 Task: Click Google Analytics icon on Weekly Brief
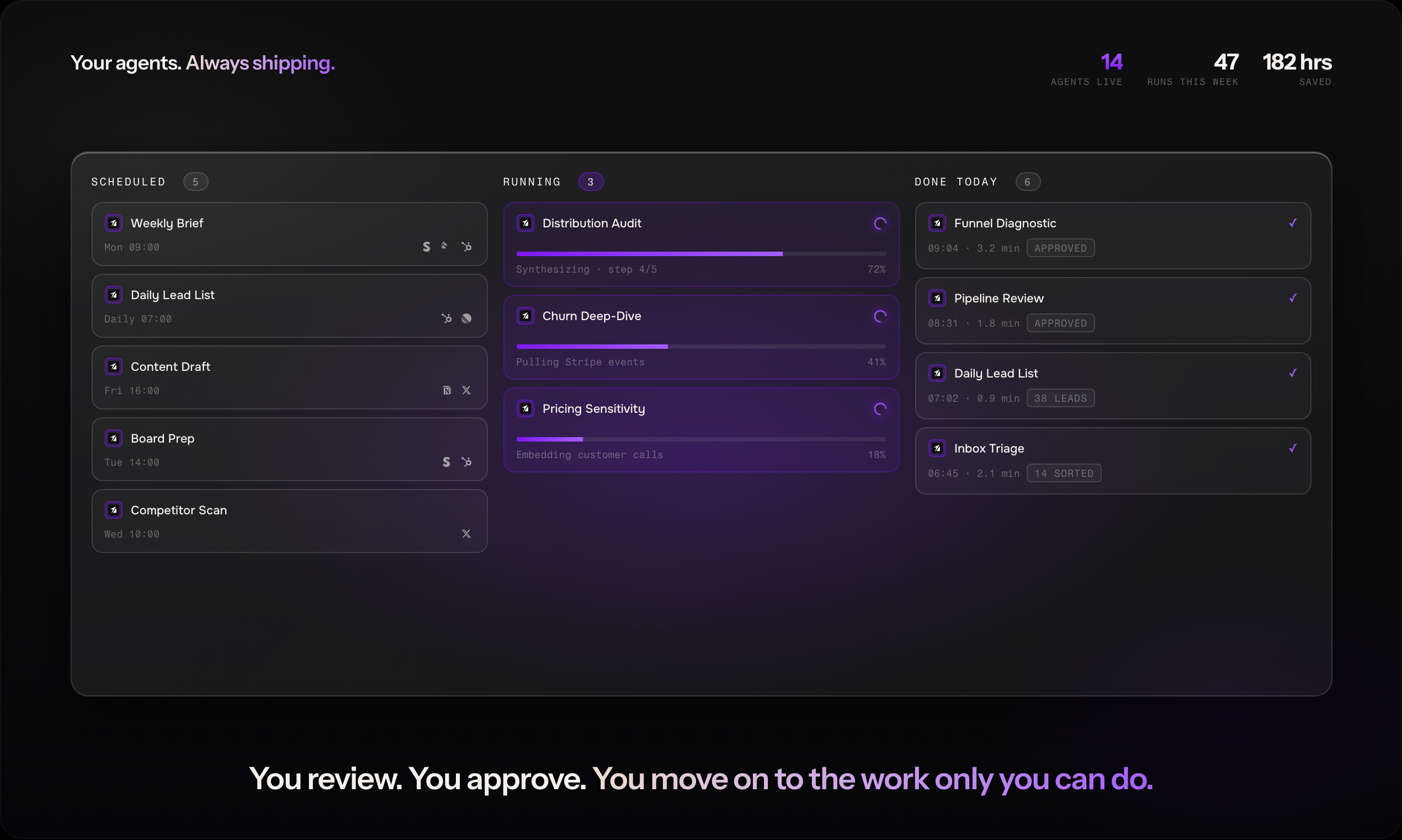[x=444, y=246]
